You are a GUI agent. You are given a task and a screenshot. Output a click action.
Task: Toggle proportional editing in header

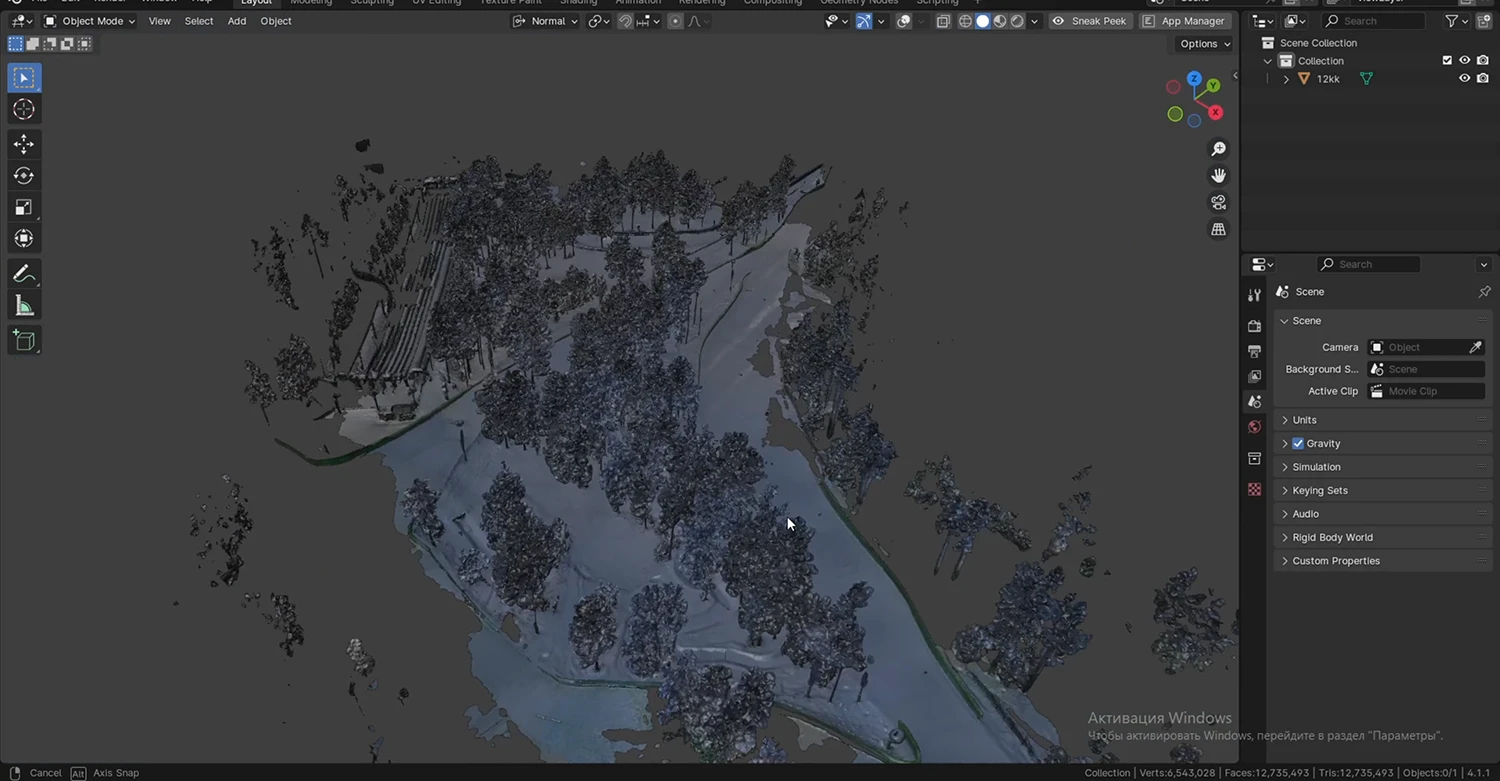[675, 21]
